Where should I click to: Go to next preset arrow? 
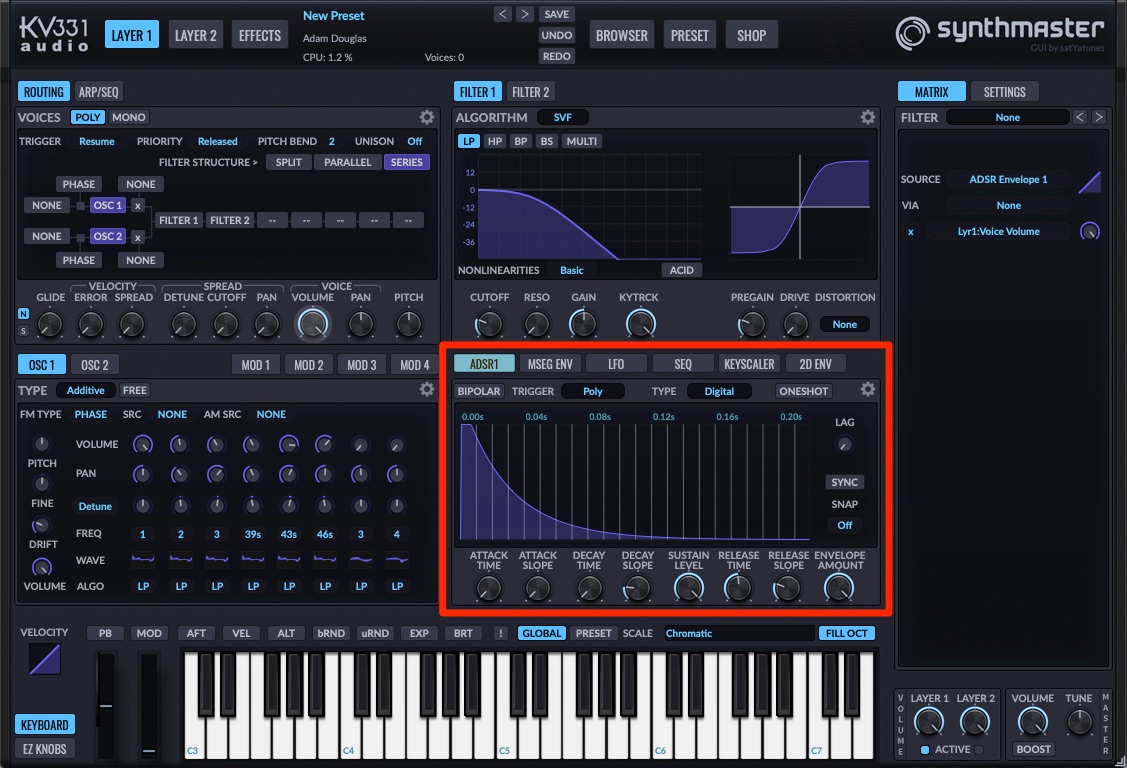pos(525,14)
